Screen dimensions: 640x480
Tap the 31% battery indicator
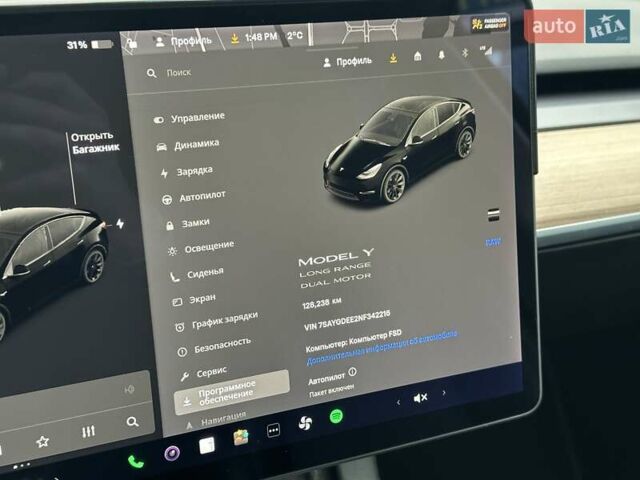pos(89,44)
